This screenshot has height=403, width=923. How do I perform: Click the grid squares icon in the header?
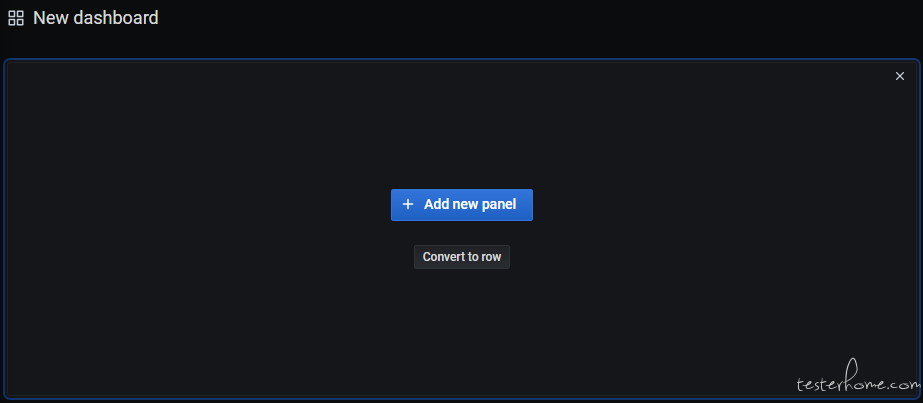tap(16, 18)
